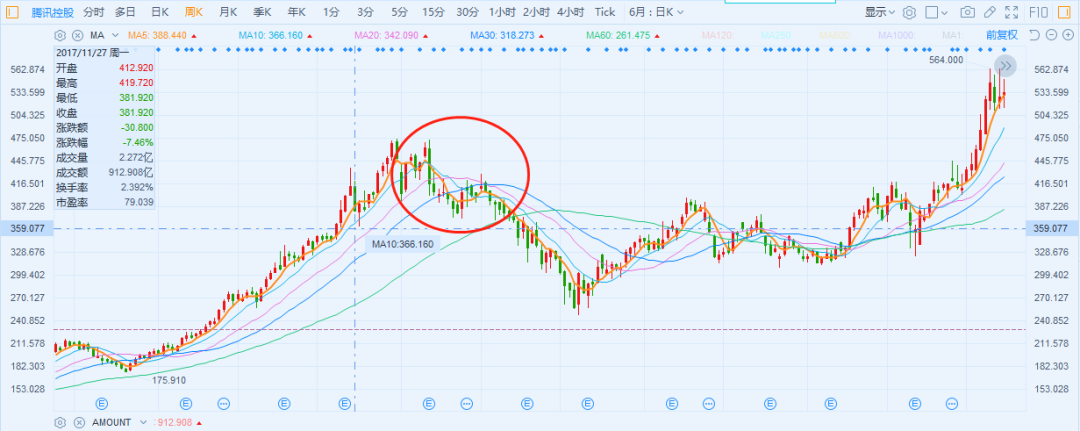Image resolution: width=1080 pixels, height=431 pixels.
Task: Open MA indicator settings gear
Action: [x=60, y=35]
